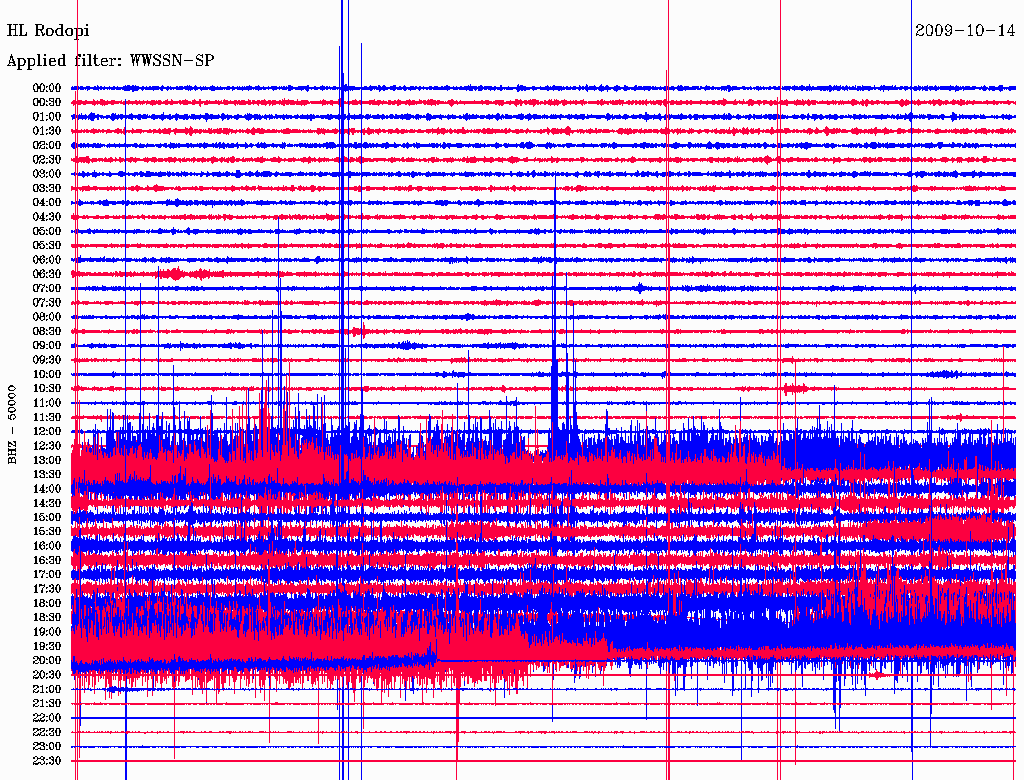The image size is (1024, 780).
Task: Click the 01:00 time label
Action: 47,116
